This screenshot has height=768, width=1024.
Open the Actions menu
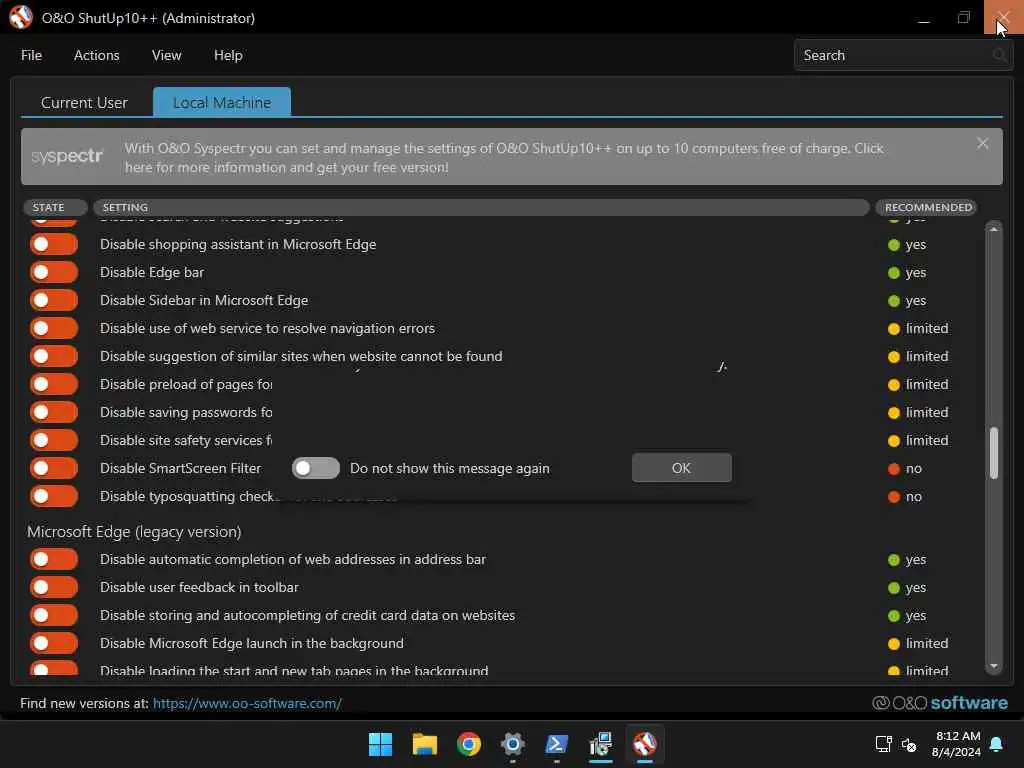[97, 56]
